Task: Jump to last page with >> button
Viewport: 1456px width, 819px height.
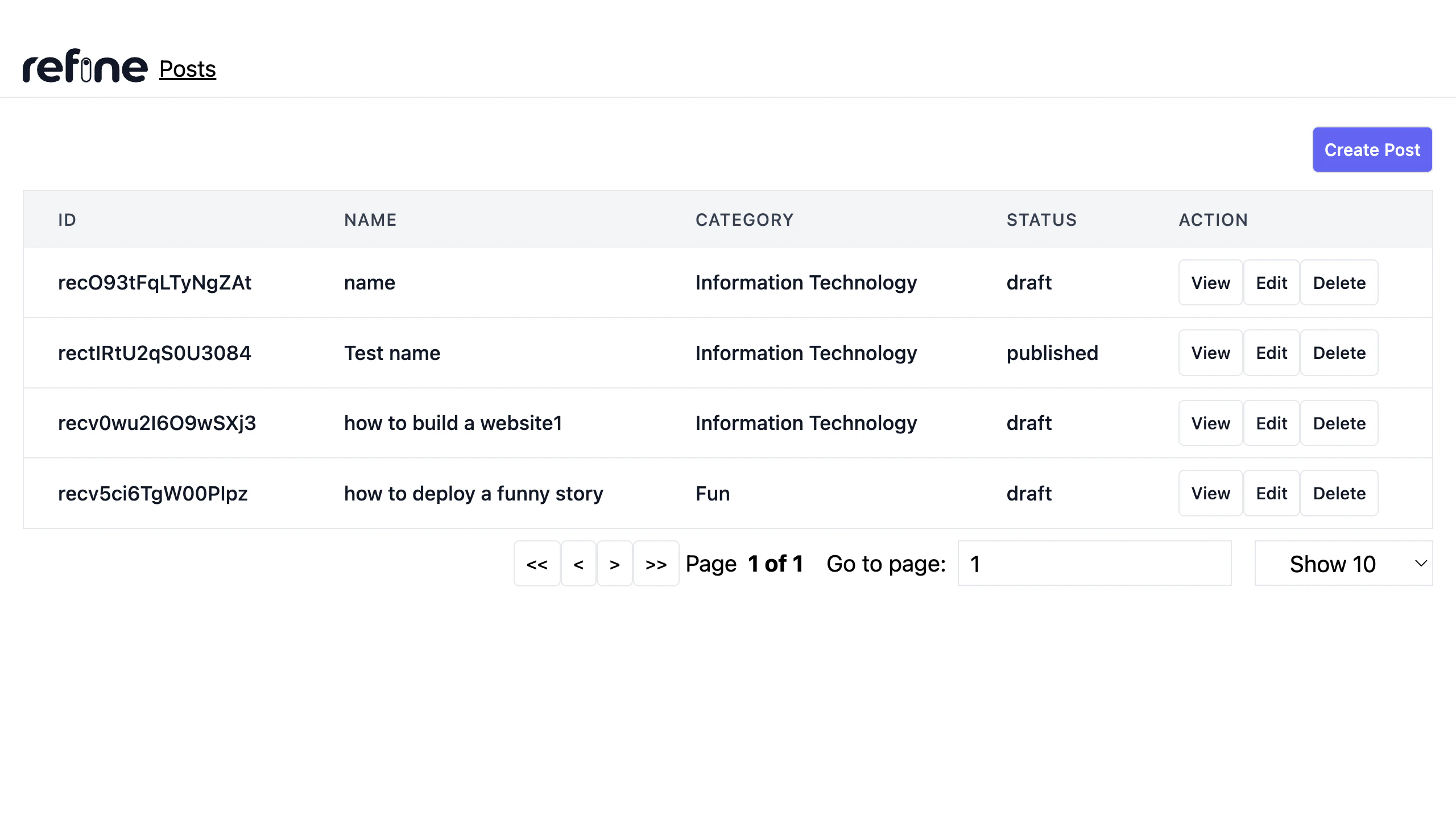Action: click(x=656, y=564)
